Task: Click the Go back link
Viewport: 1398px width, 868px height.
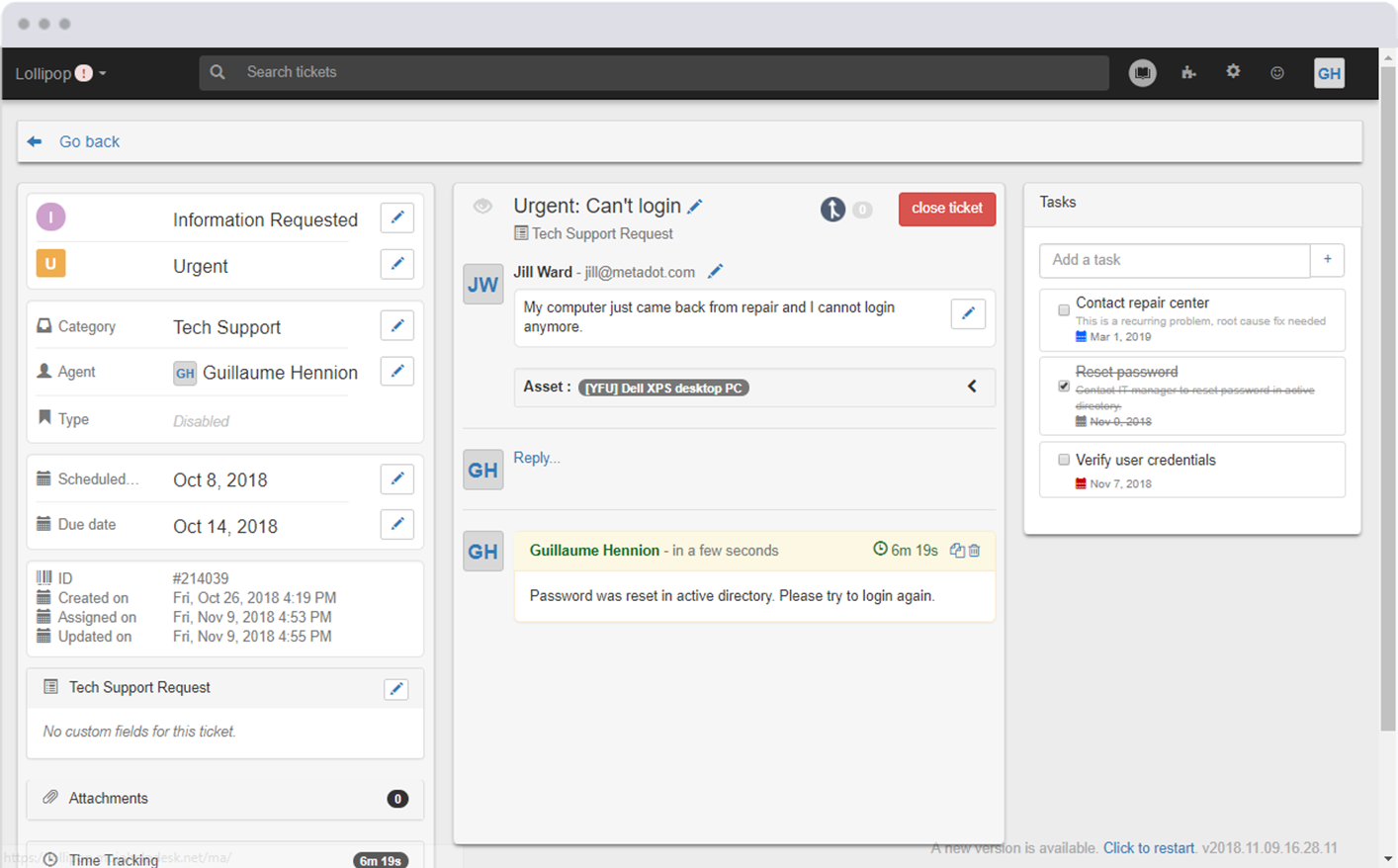Action: pyautogui.click(x=88, y=141)
